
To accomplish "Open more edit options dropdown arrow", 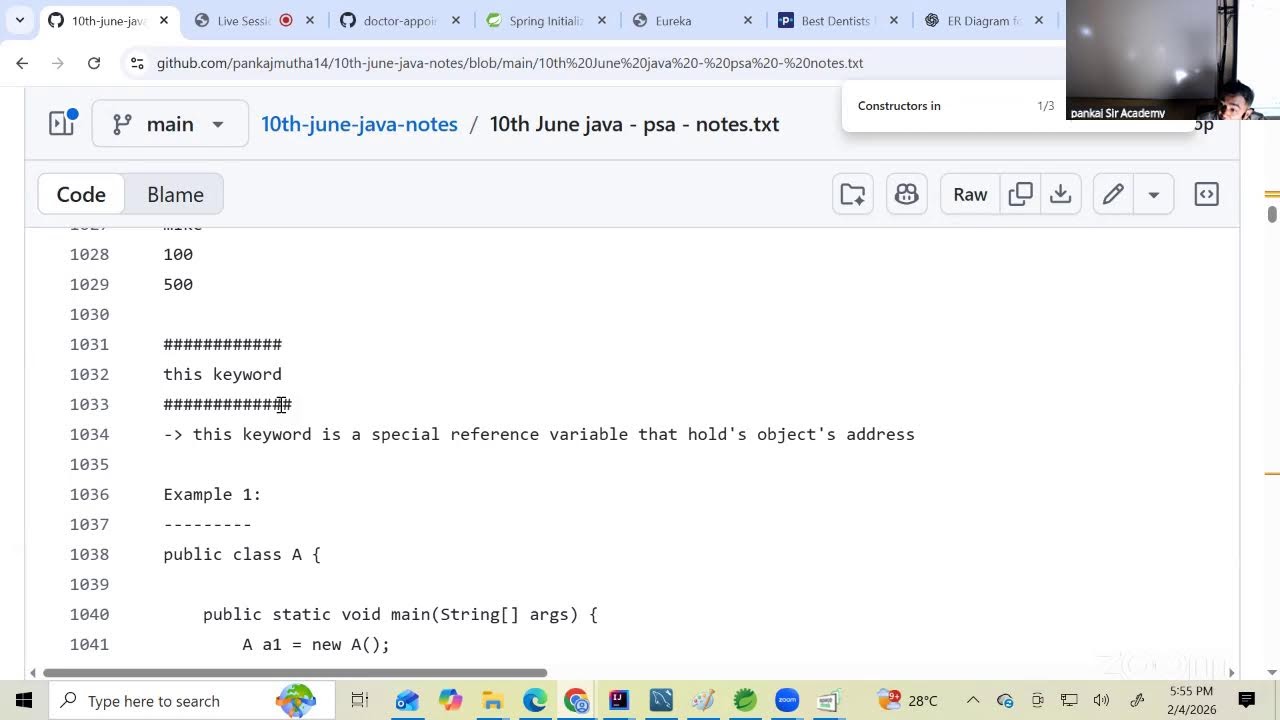I will tap(1153, 194).
